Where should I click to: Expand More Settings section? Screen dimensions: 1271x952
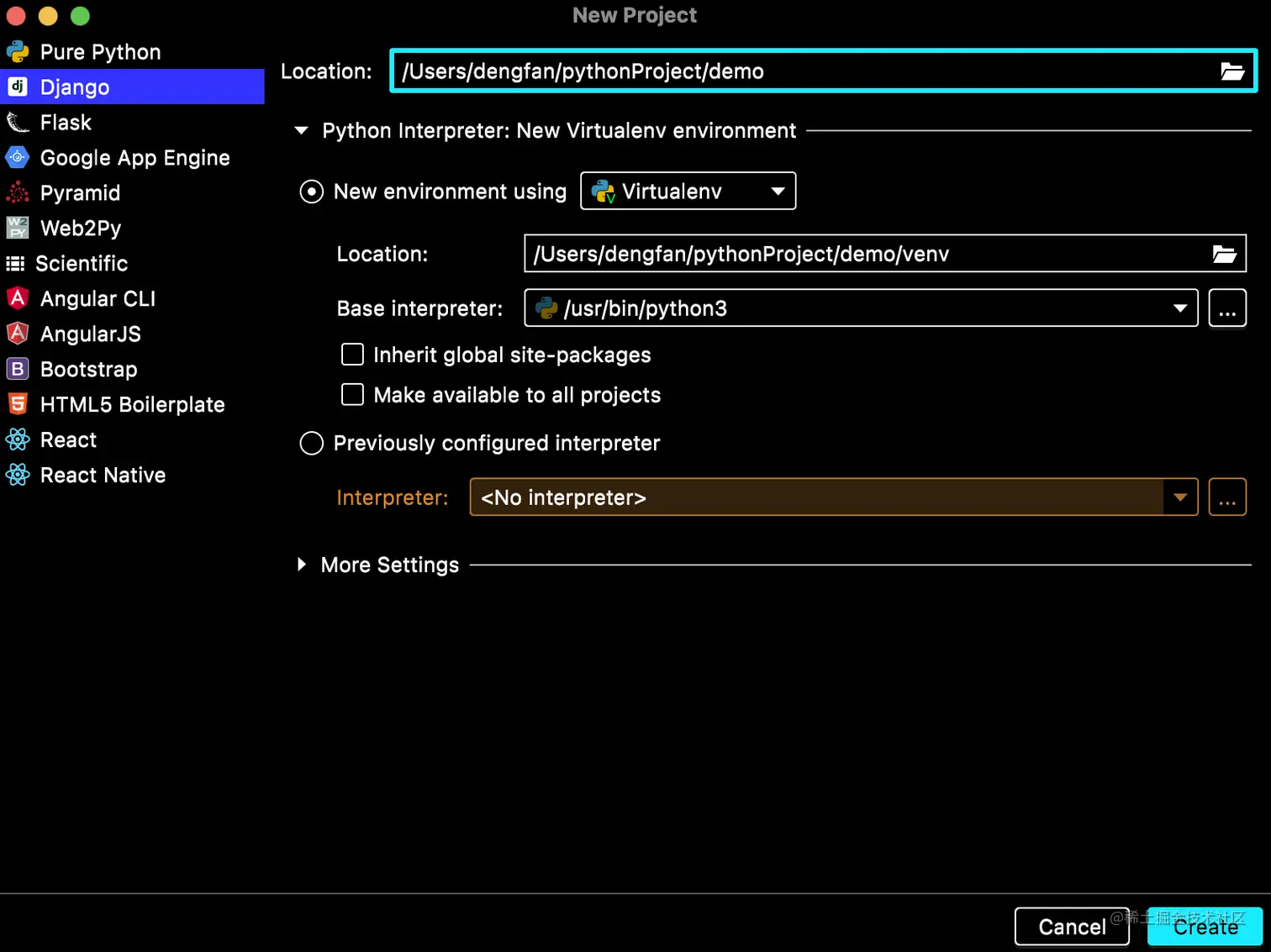point(302,565)
